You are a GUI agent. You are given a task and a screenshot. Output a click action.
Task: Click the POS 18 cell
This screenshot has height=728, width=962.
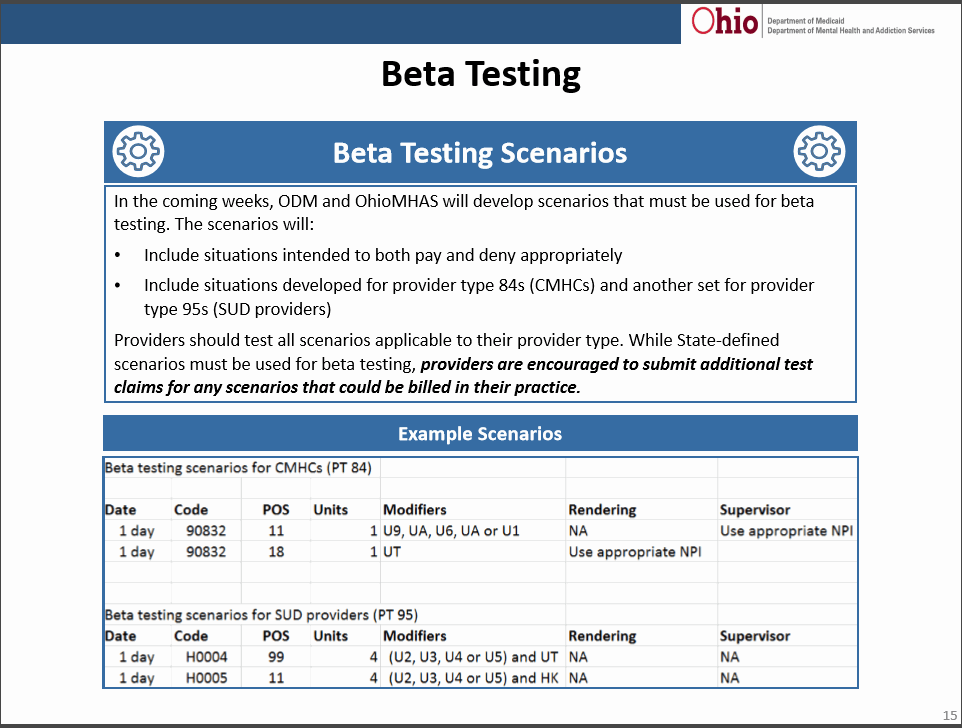tap(276, 552)
